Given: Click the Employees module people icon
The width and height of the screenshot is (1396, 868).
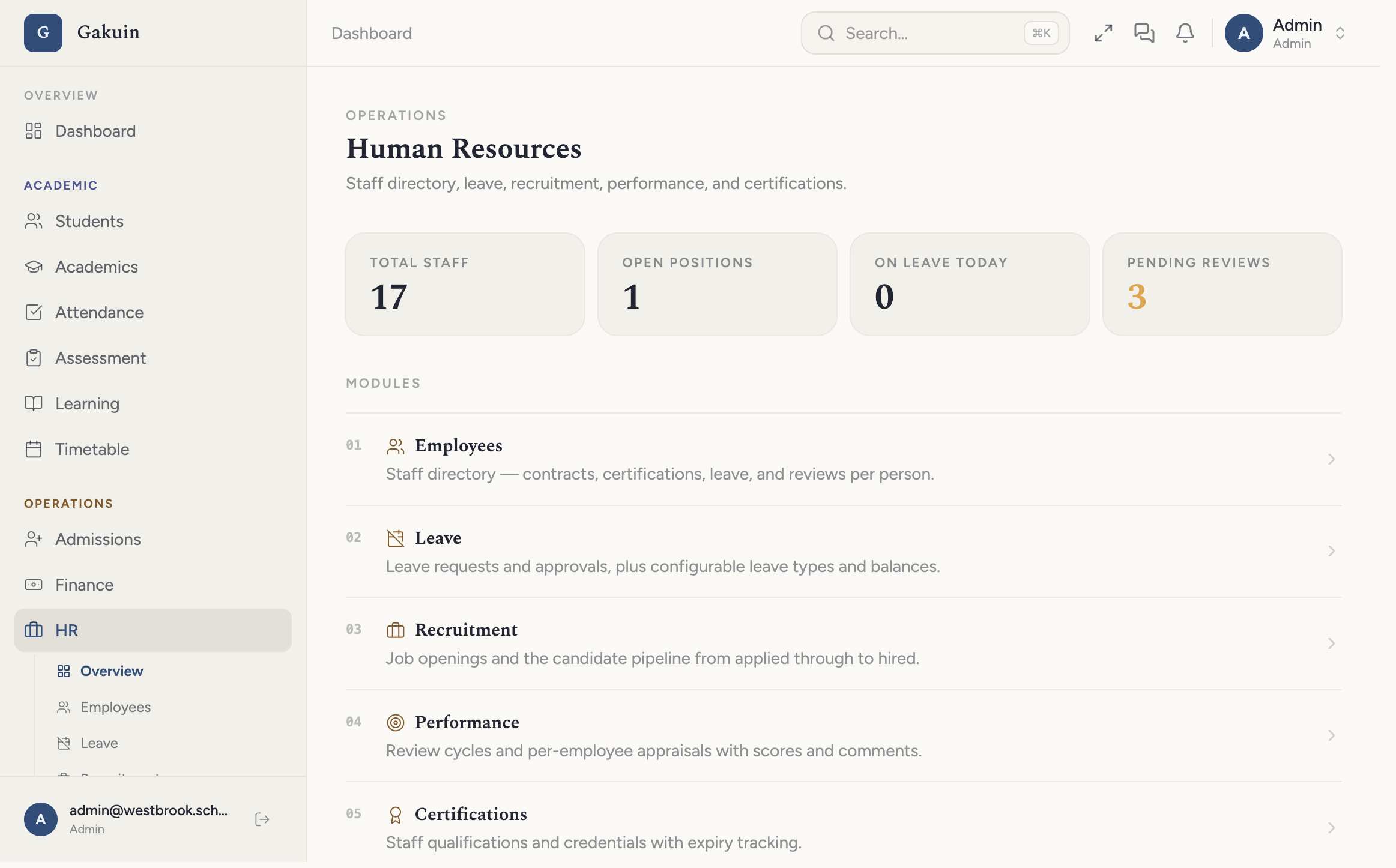Looking at the screenshot, I should 396,446.
